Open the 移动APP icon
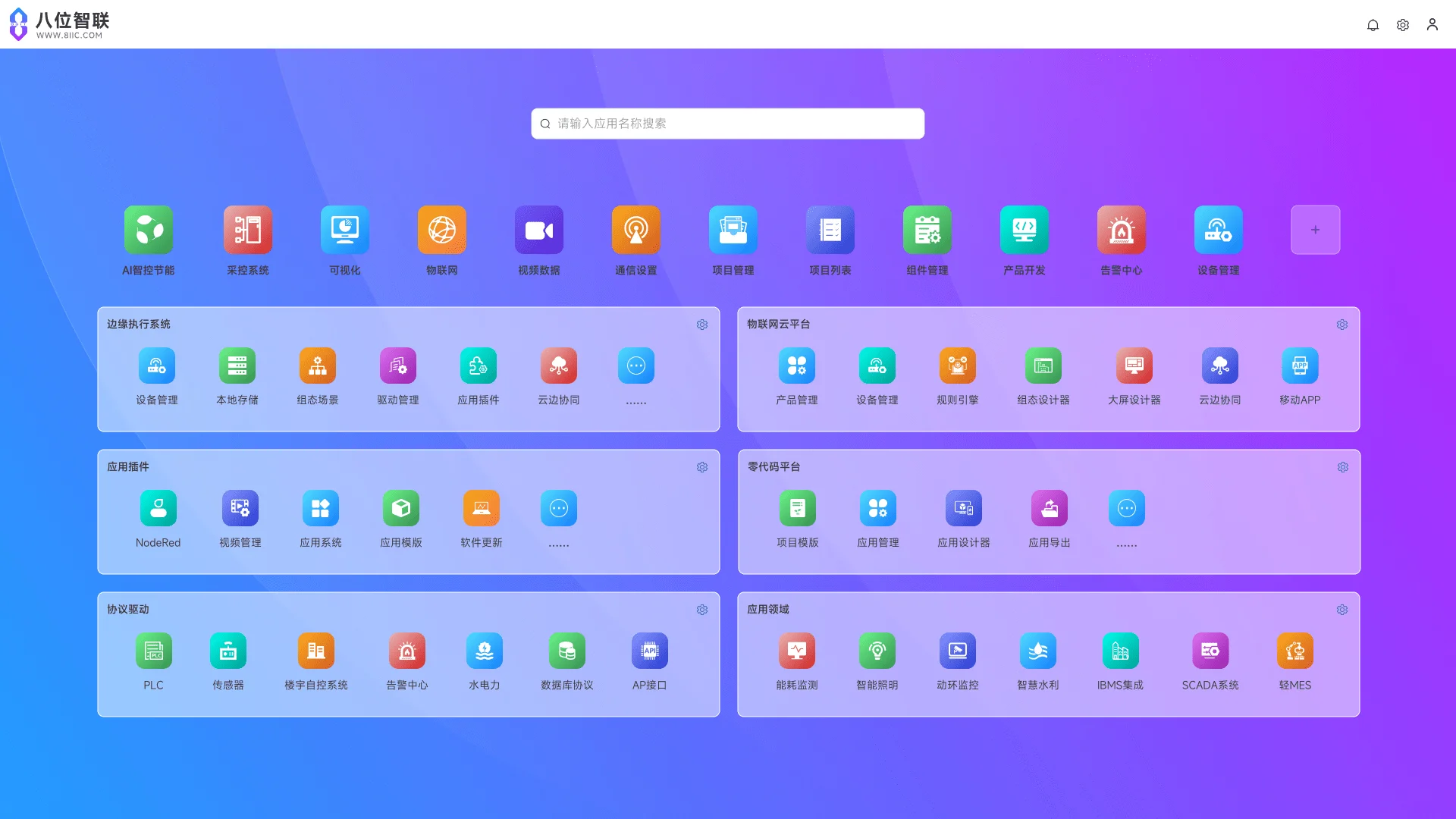This screenshot has width=1456, height=819. (x=1301, y=366)
